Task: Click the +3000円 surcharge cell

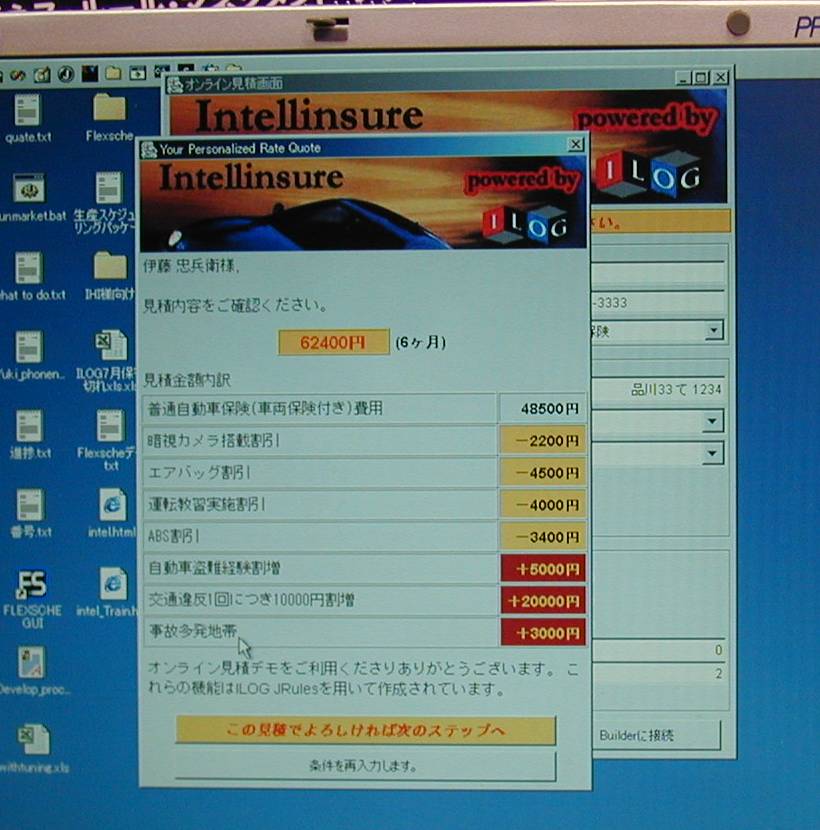Action: tap(543, 633)
